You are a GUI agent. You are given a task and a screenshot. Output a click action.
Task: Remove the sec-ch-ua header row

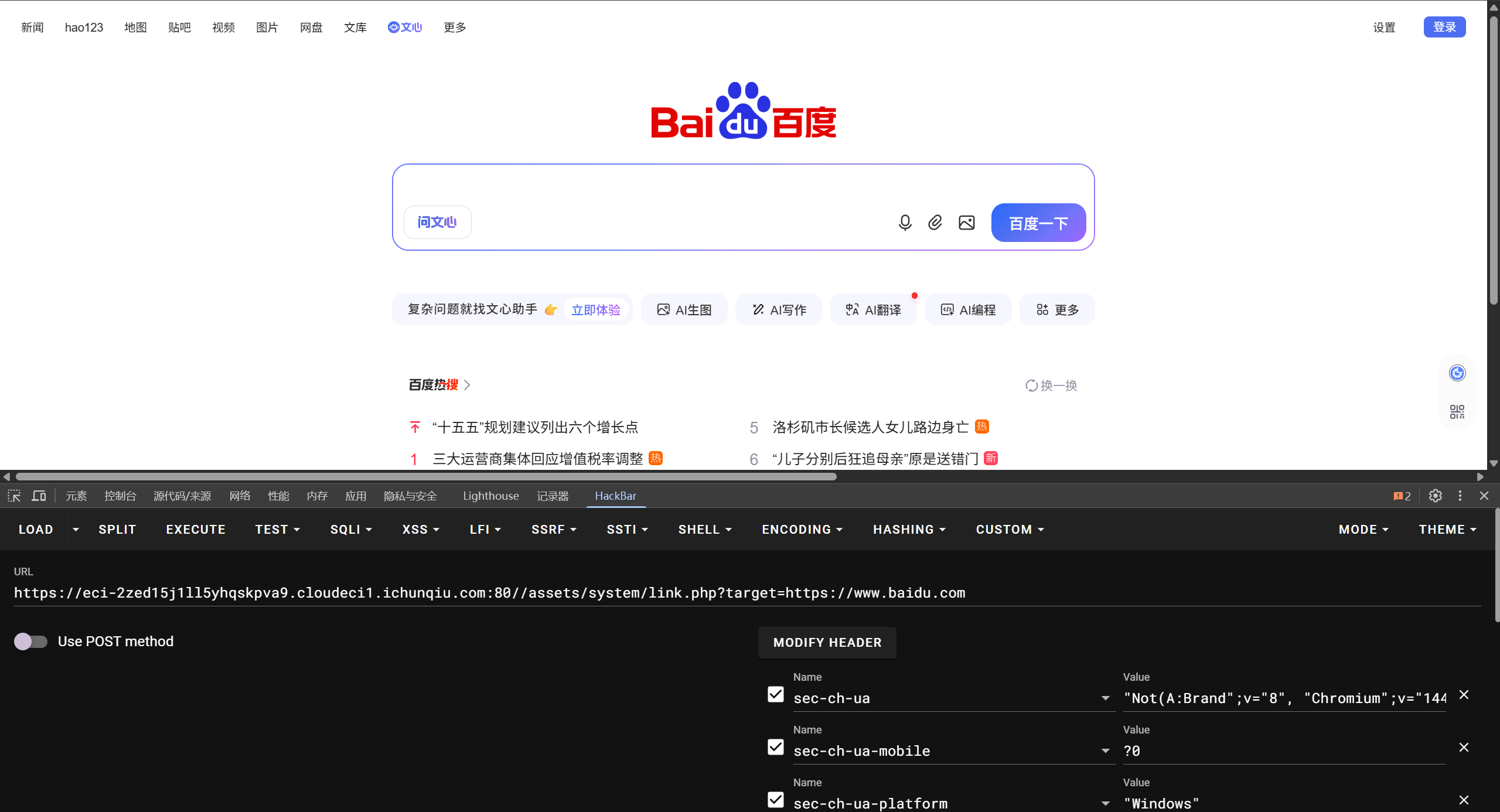click(x=1464, y=695)
